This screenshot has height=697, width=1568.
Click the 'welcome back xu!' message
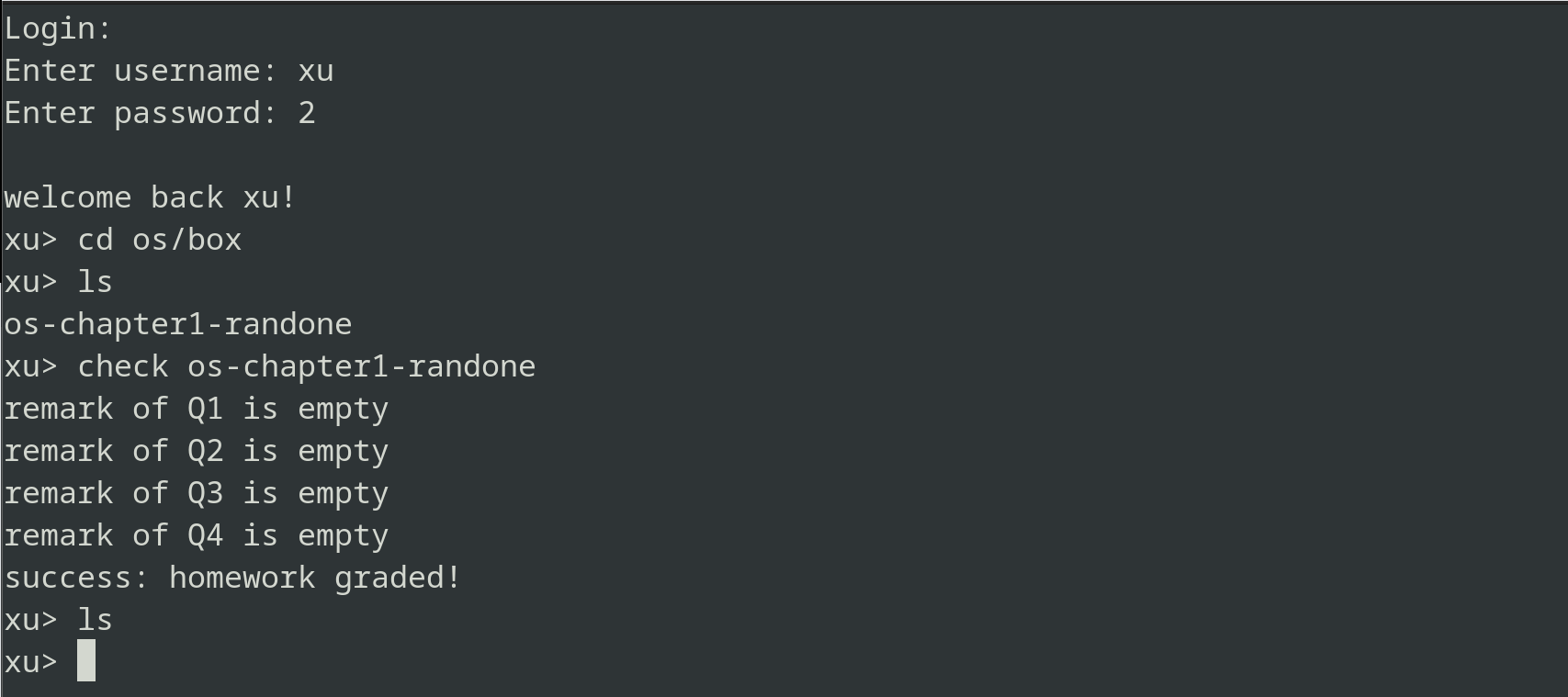point(151,197)
